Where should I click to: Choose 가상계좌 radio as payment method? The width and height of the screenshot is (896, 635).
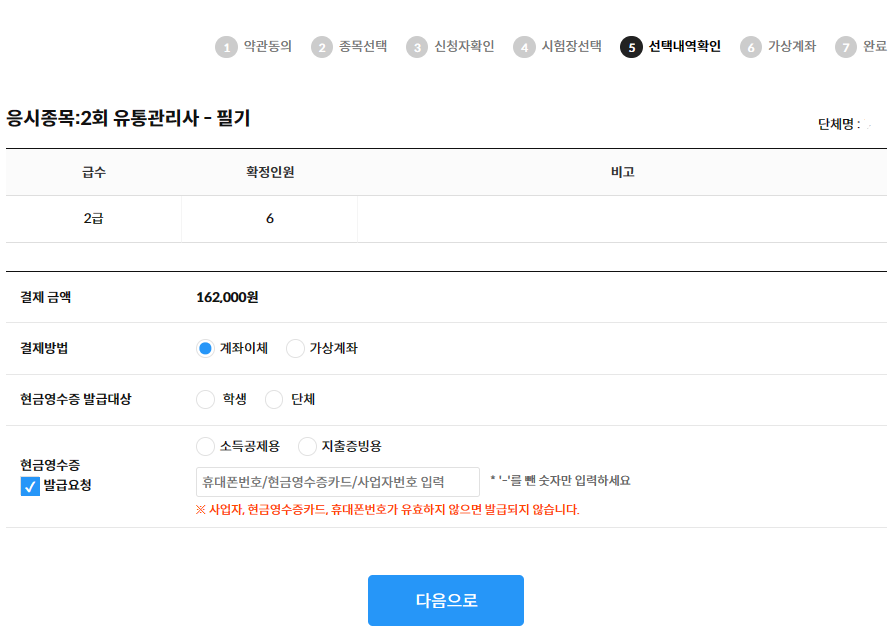pos(296,349)
